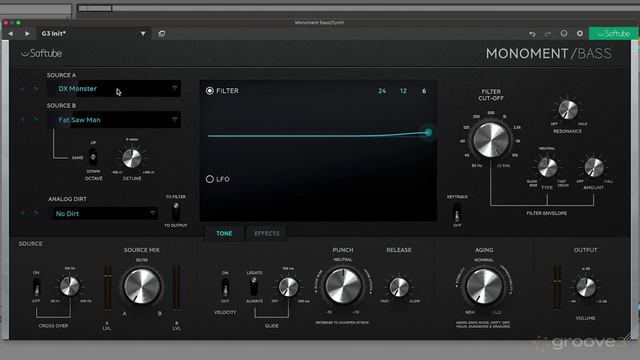
Task: Switch to the EFFECTS tab
Action: pyautogui.click(x=267, y=233)
